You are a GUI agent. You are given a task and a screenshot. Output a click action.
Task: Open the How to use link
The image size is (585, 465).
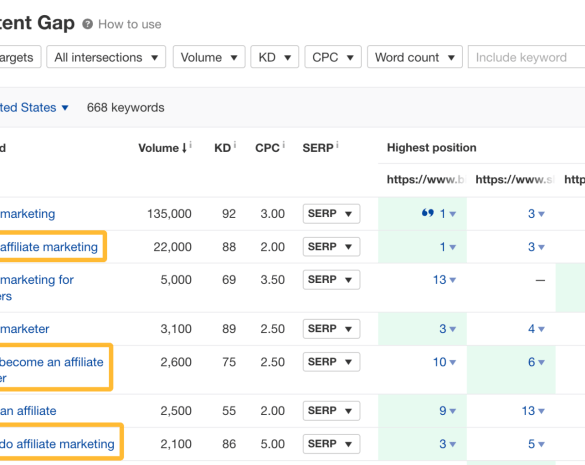point(129,24)
